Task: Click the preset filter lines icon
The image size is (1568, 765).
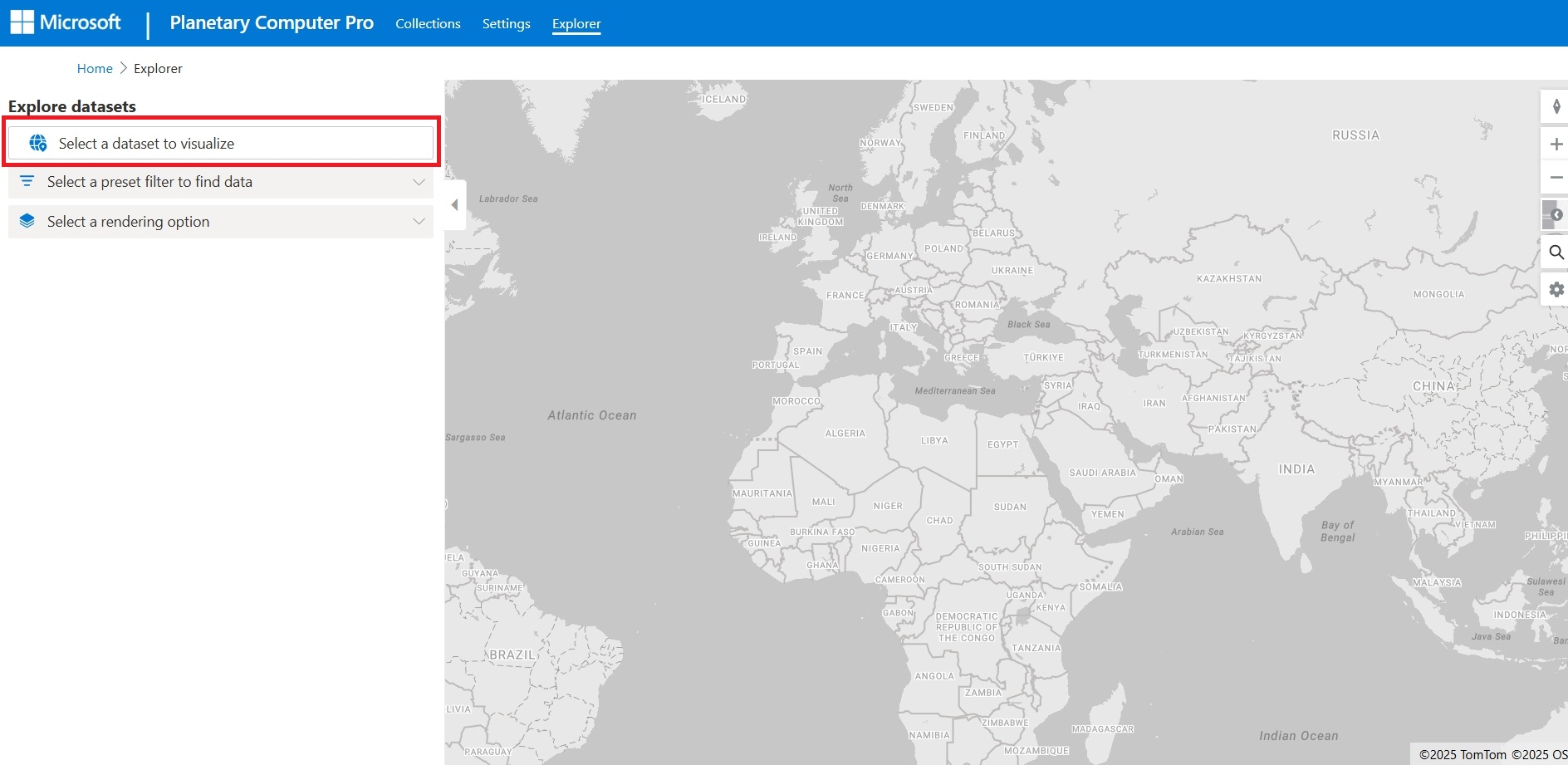Action: tap(27, 181)
